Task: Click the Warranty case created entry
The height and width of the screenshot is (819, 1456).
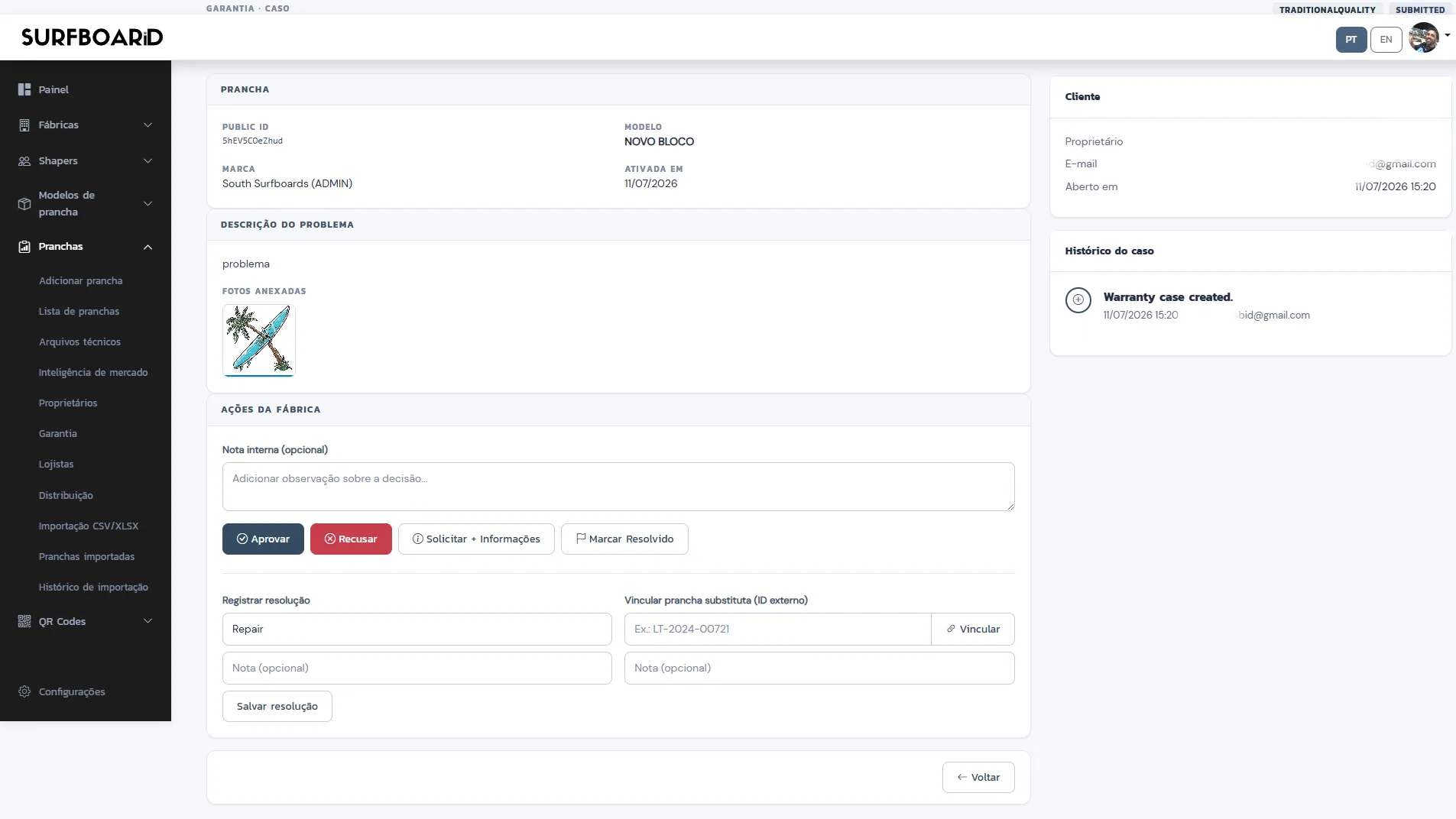Action: click(1168, 297)
